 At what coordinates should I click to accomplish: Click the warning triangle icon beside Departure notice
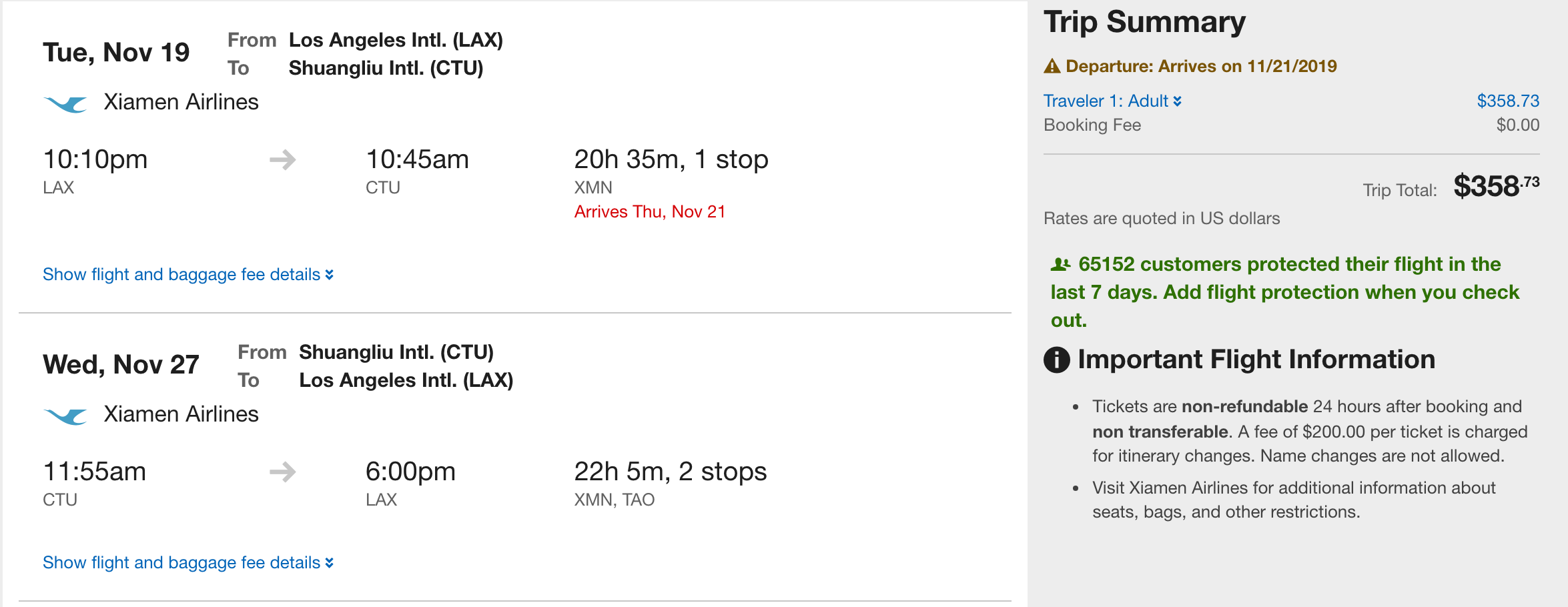(x=1052, y=66)
